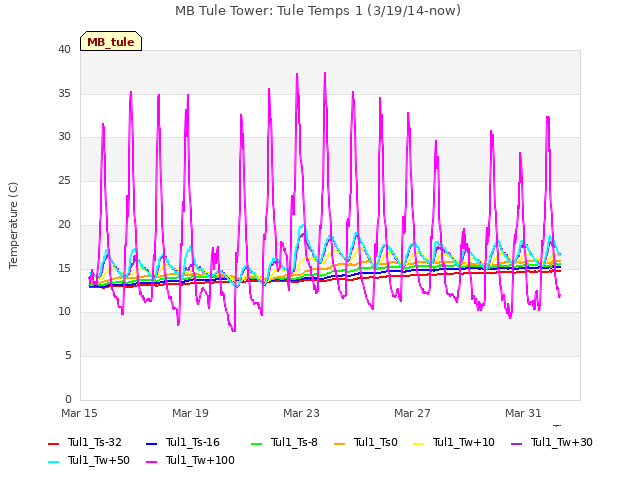
Task: Toggle the Tul1_Ts0 legend label
Action: [x=376, y=442]
